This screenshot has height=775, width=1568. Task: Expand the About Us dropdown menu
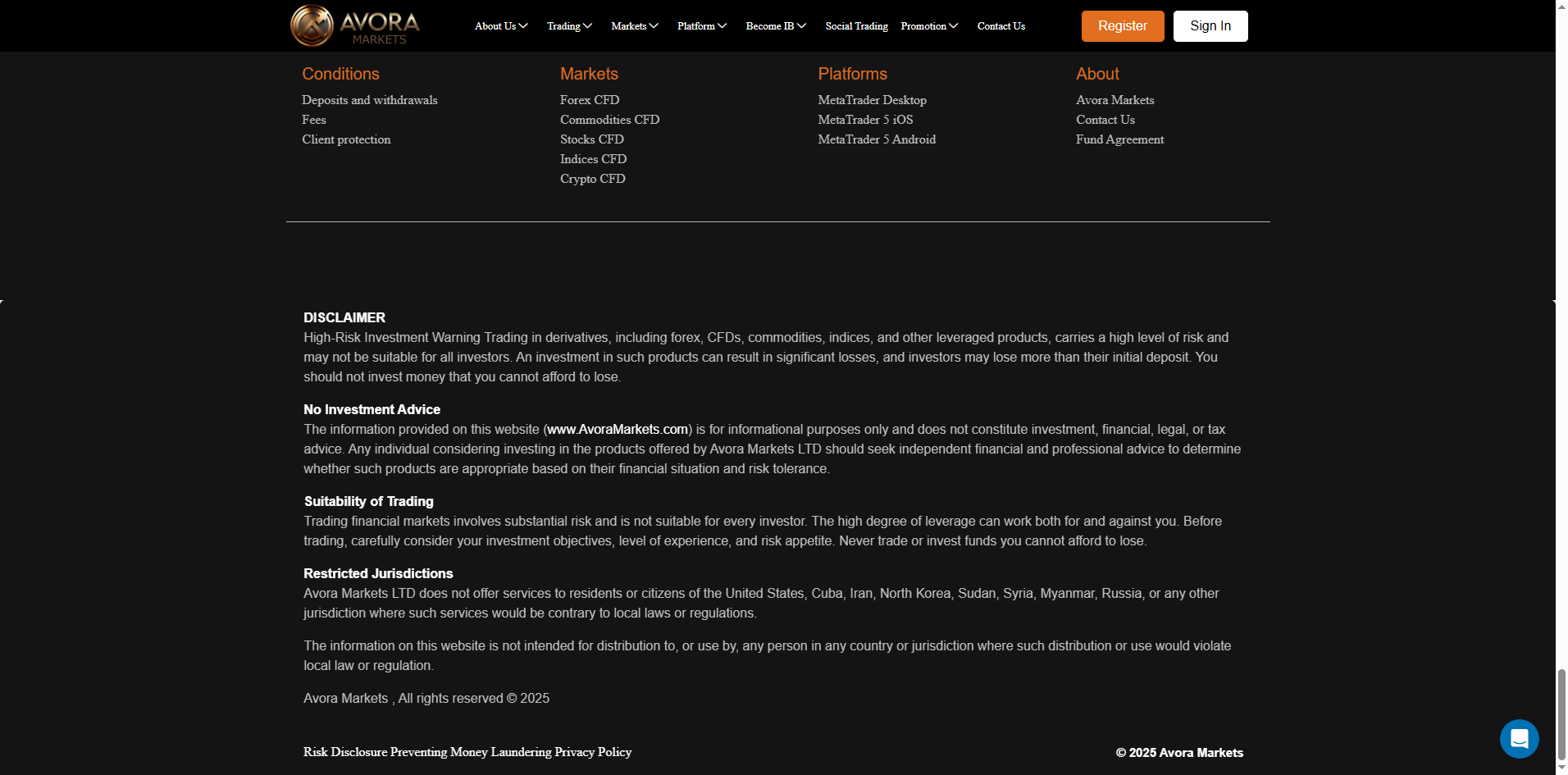pyautogui.click(x=501, y=26)
